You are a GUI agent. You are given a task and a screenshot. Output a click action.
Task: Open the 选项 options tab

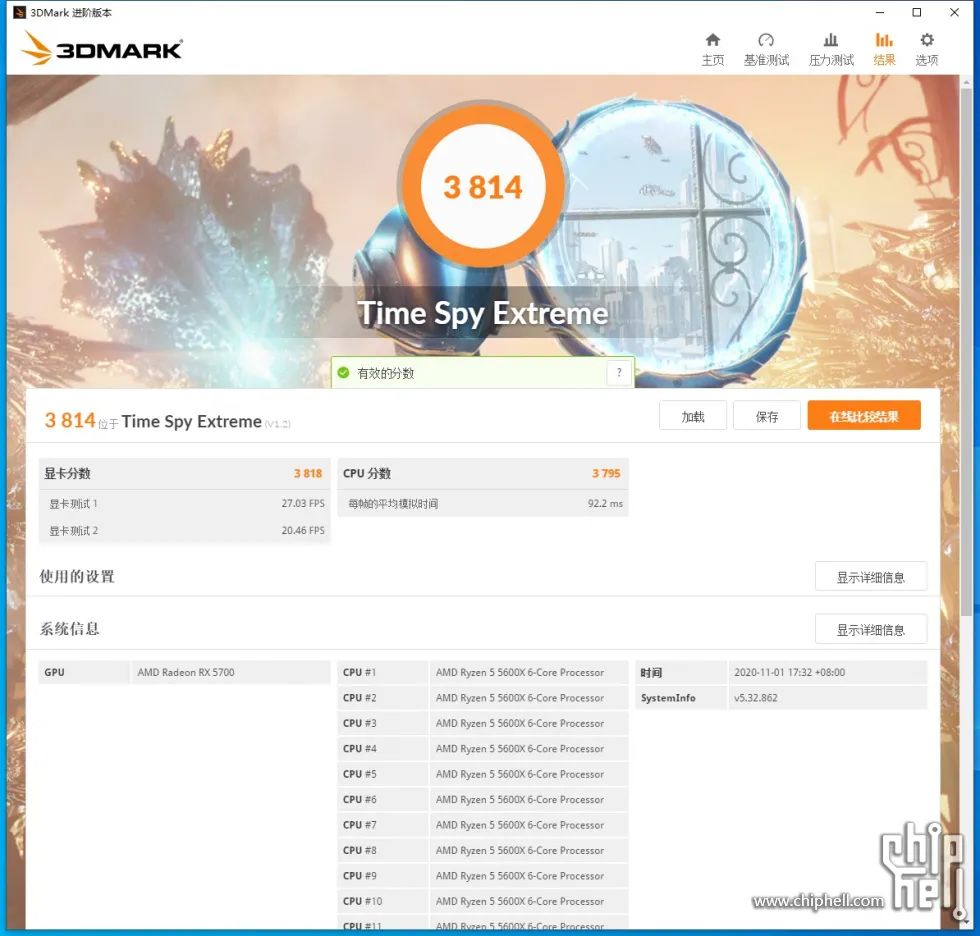click(927, 49)
